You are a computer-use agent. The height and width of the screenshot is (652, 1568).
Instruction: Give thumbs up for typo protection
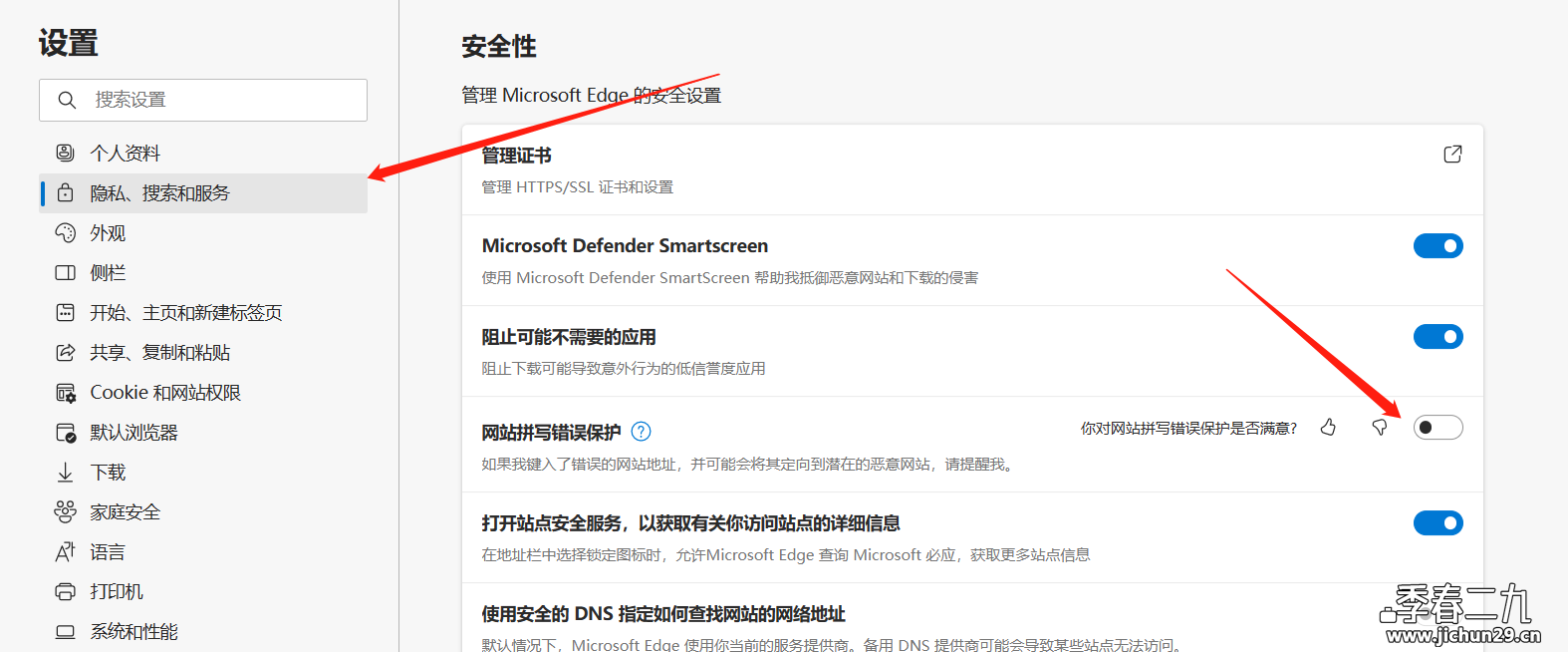coord(1328,427)
